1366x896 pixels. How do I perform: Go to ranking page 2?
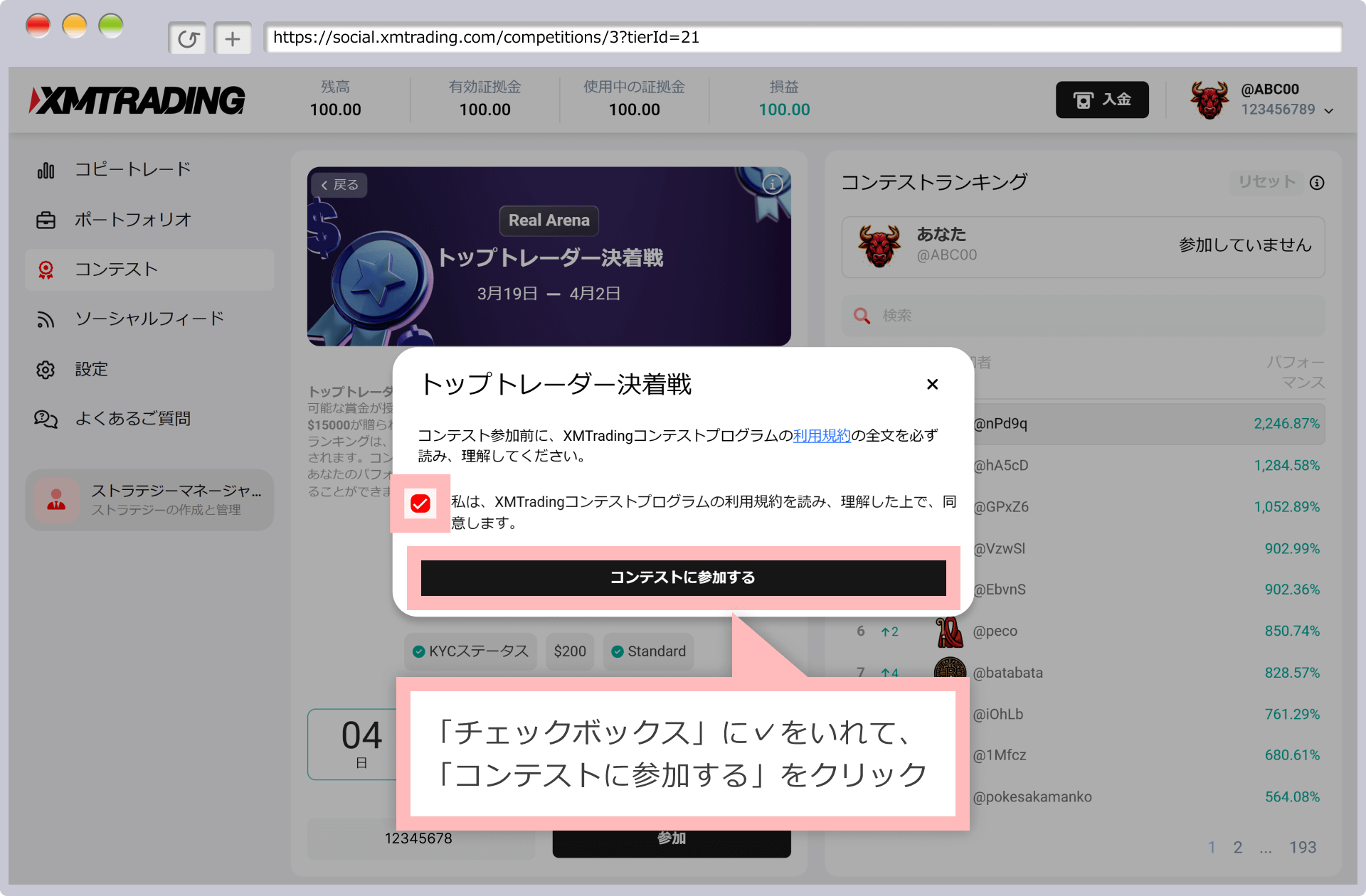tap(1238, 848)
